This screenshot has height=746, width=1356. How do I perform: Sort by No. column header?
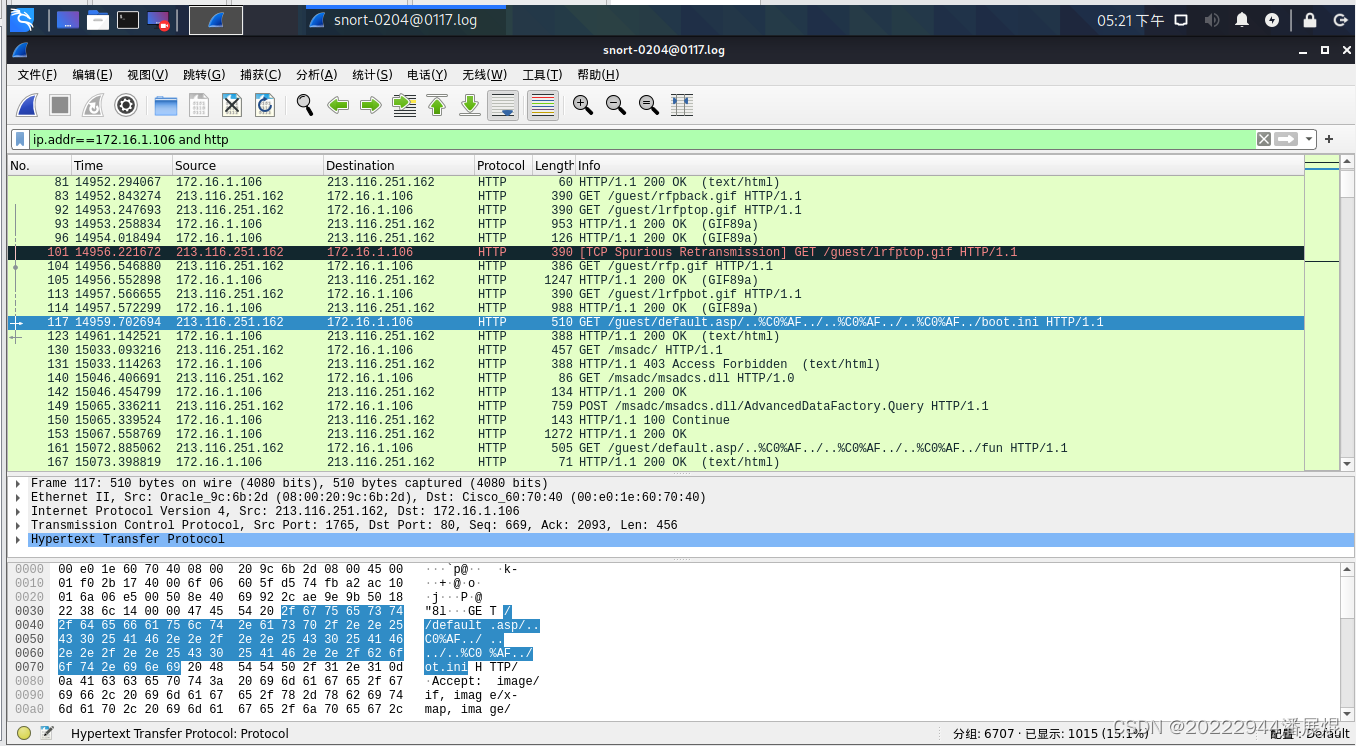coord(39,165)
